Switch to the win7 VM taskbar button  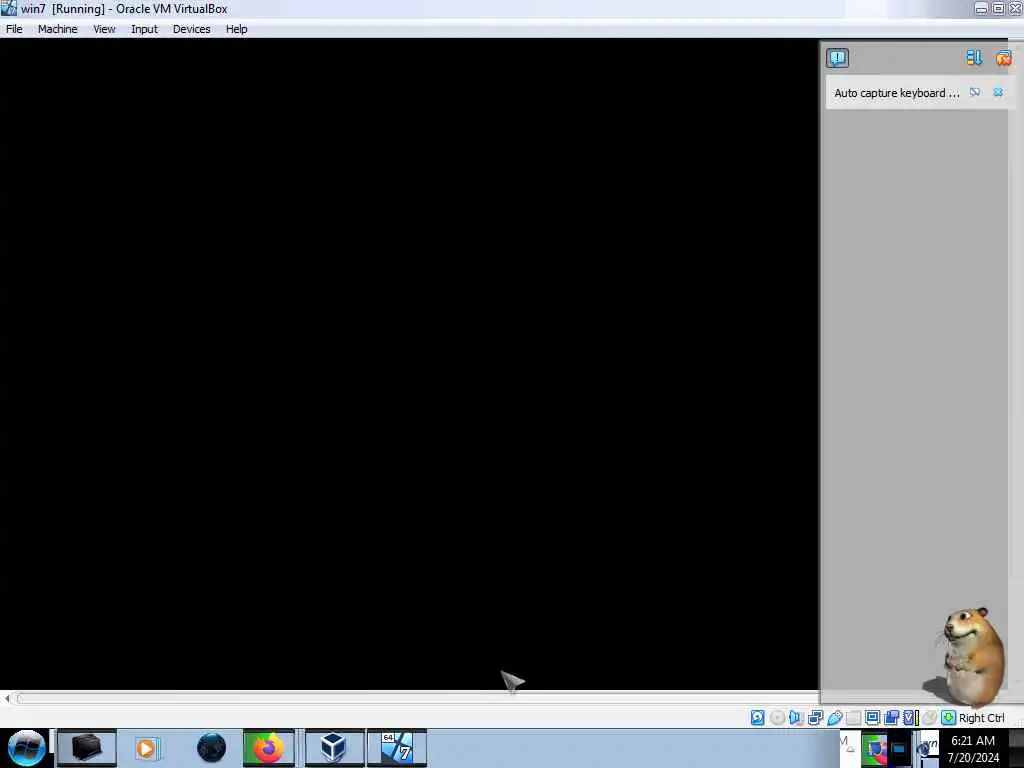pos(396,748)
